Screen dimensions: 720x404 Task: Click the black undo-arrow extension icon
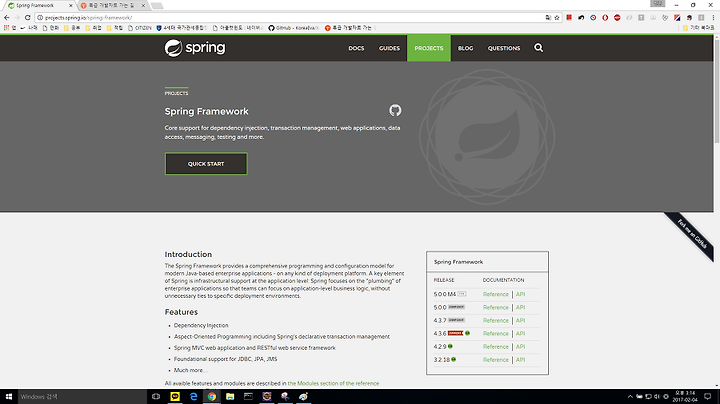581,17
